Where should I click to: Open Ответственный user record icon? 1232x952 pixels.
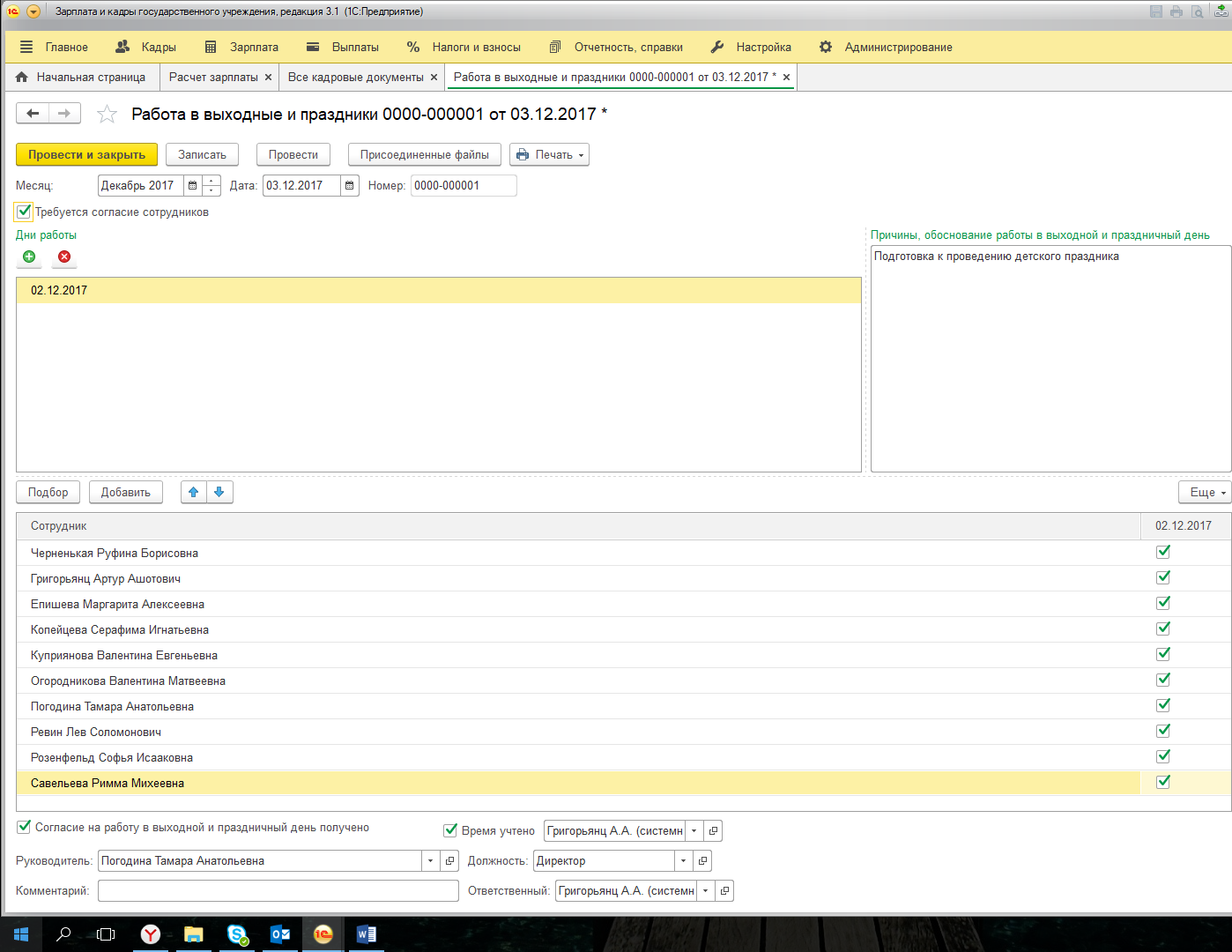(x=724, y=890)
